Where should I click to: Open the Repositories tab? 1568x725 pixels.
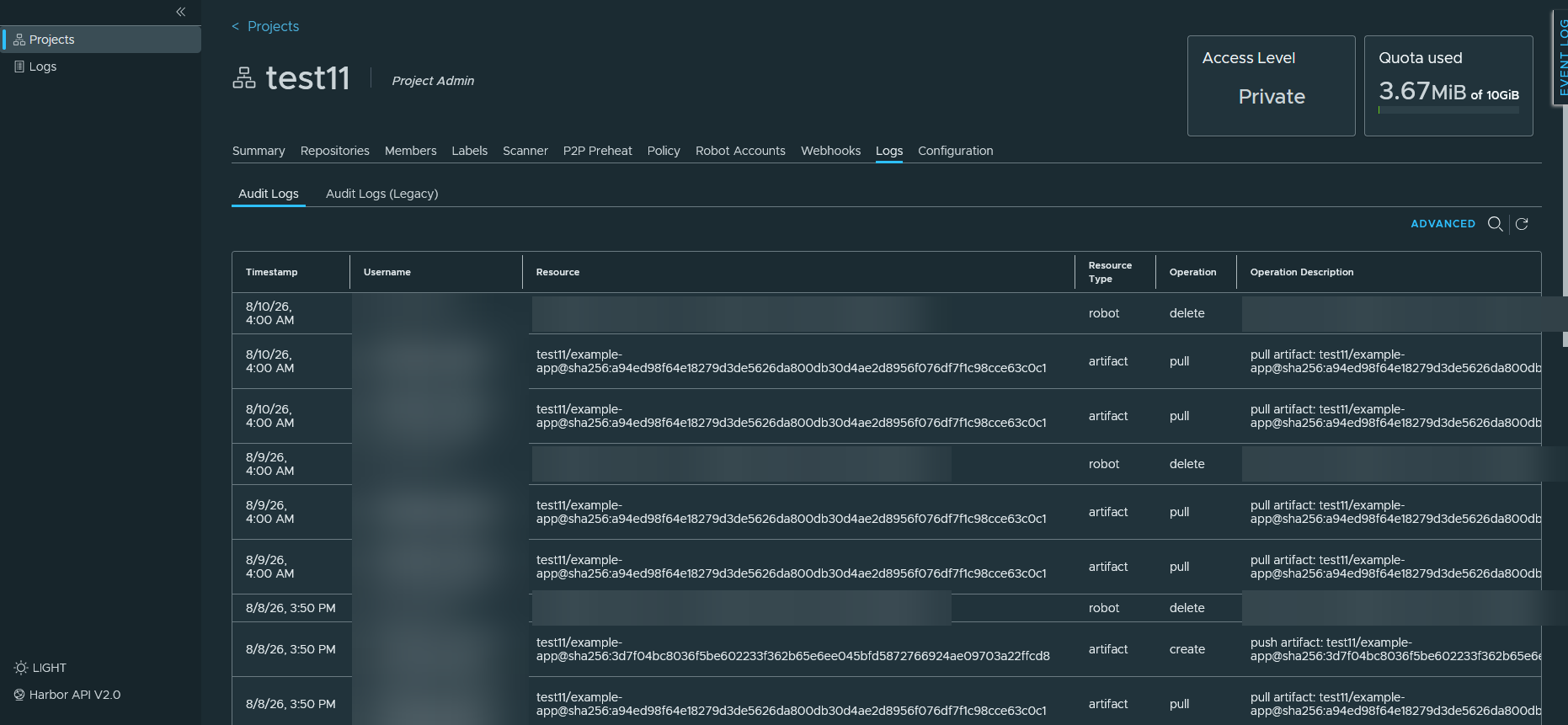334,151
